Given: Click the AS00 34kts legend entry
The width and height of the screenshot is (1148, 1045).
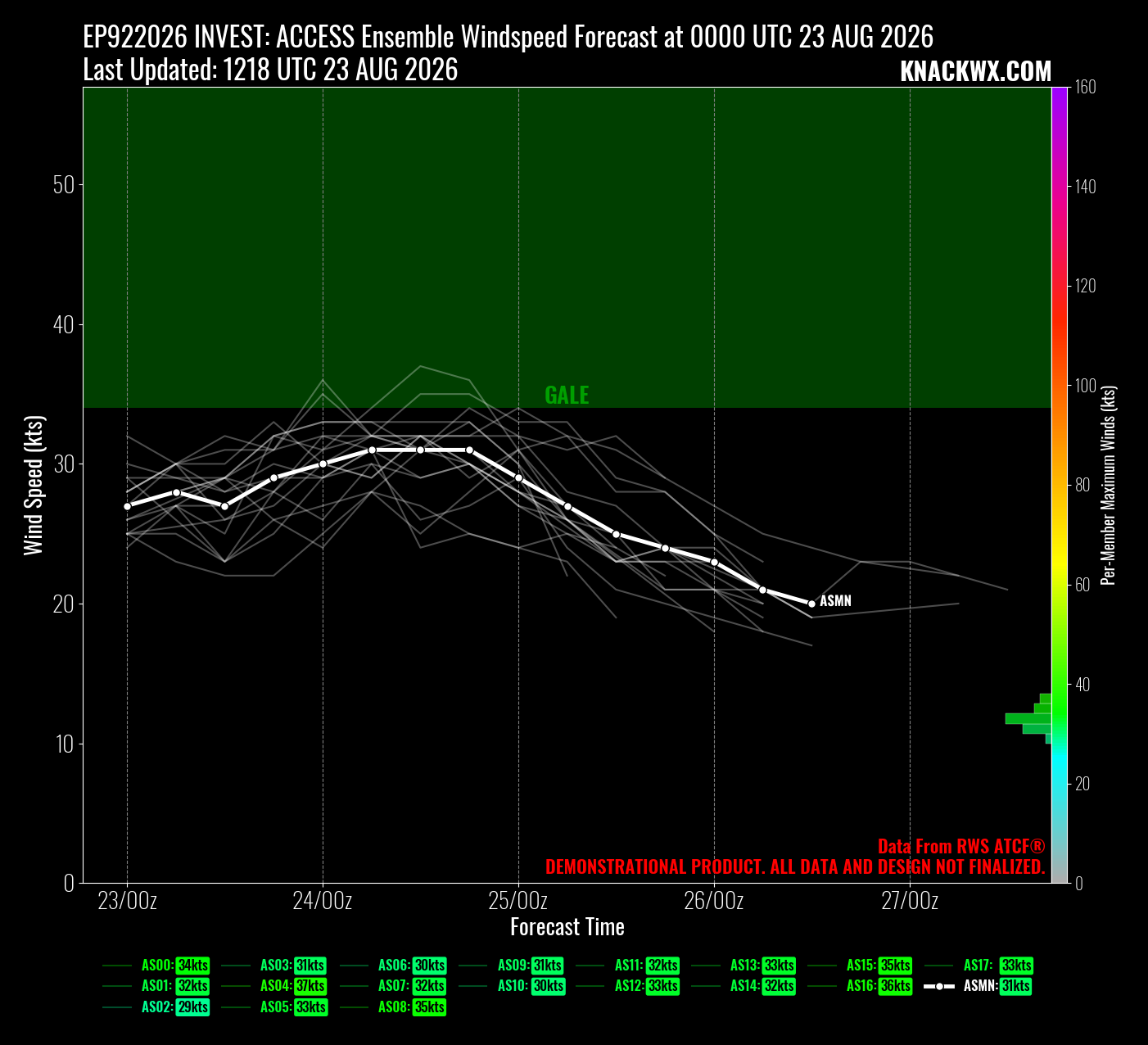Looking at the screenshot, I should [156, 966].
